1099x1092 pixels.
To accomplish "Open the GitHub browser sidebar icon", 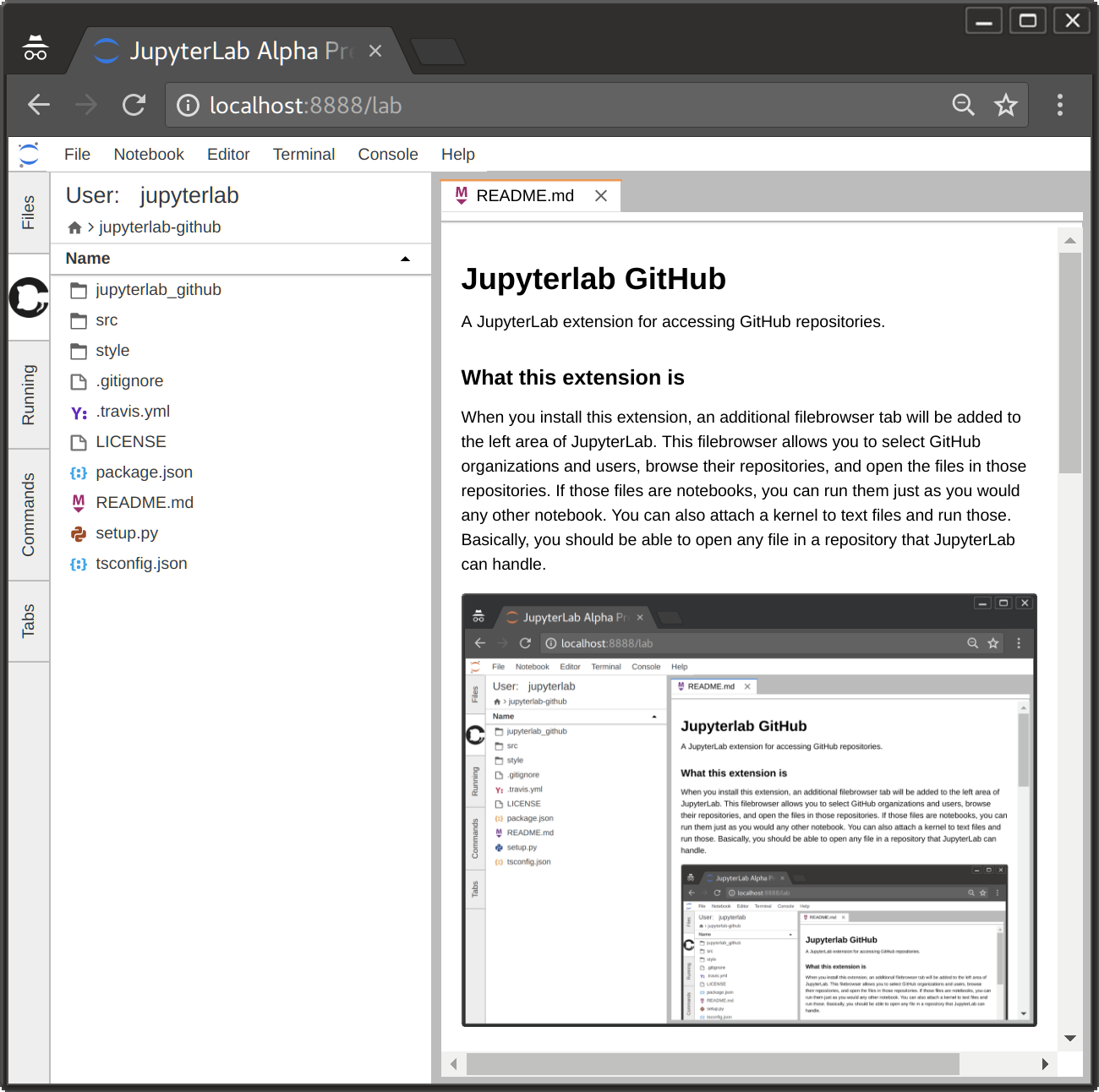I will click(29, 298).
